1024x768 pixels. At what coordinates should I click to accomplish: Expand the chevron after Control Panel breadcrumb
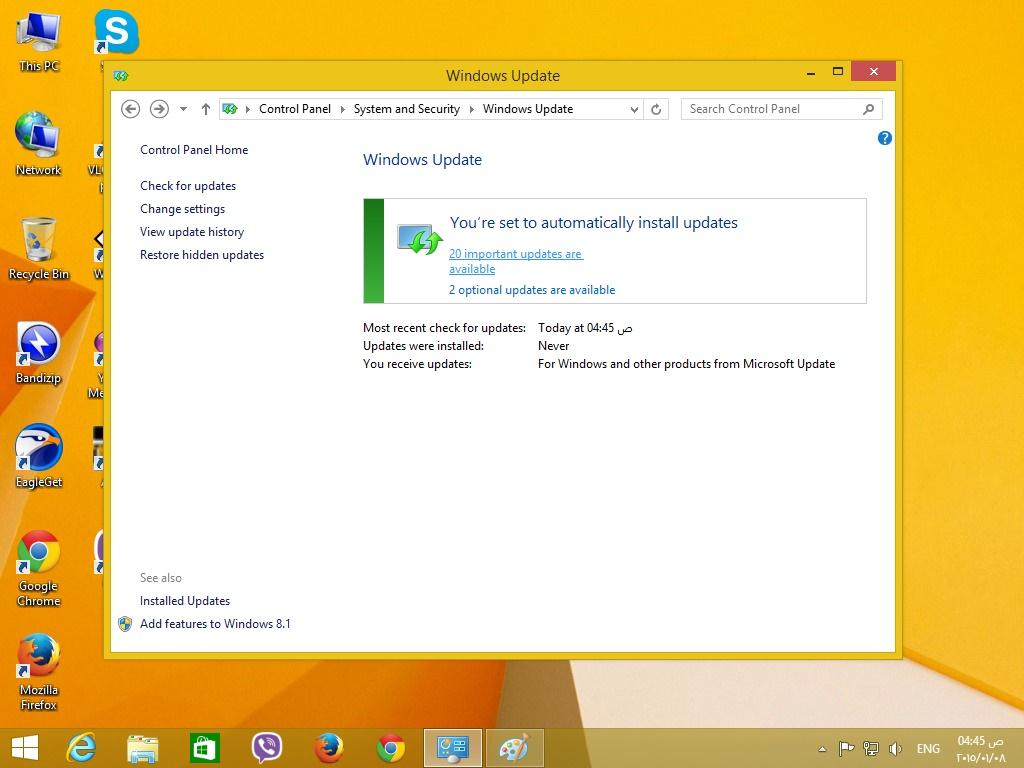tap(342, 109)
